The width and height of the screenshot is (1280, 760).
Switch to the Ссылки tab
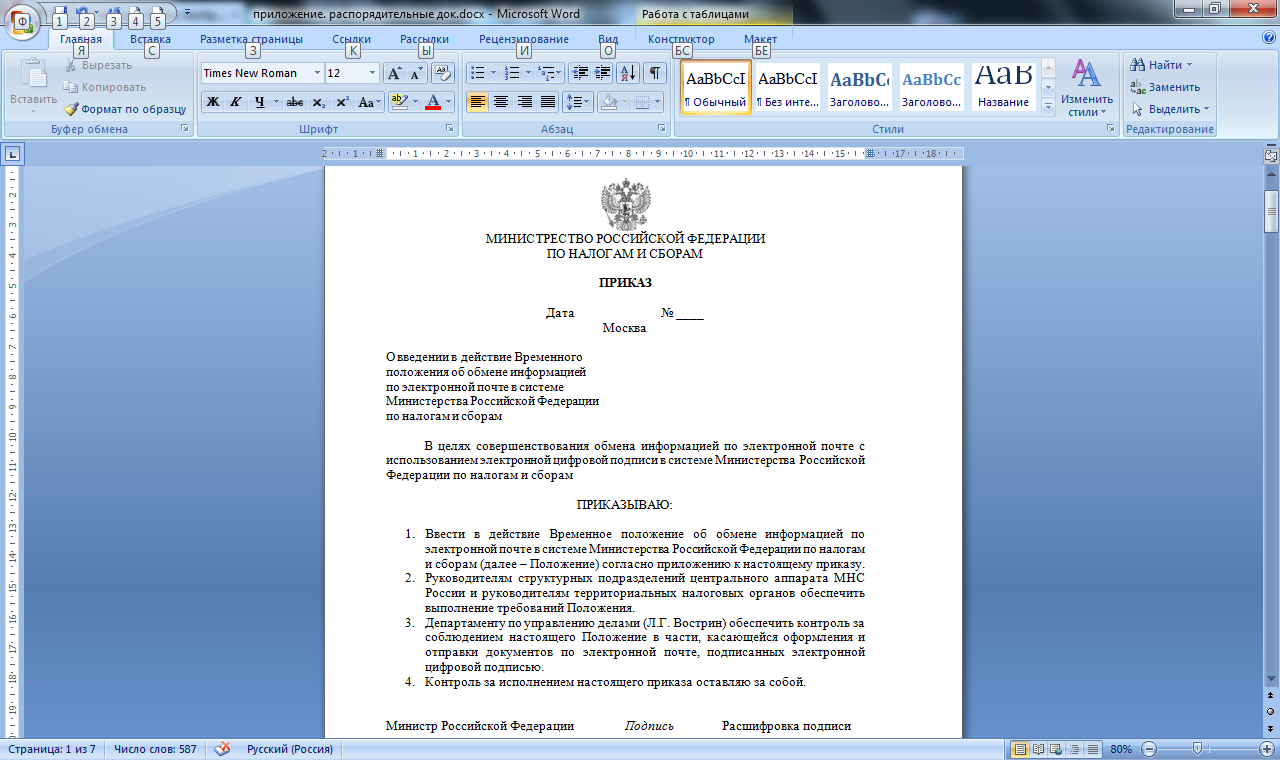pos(352,39)
